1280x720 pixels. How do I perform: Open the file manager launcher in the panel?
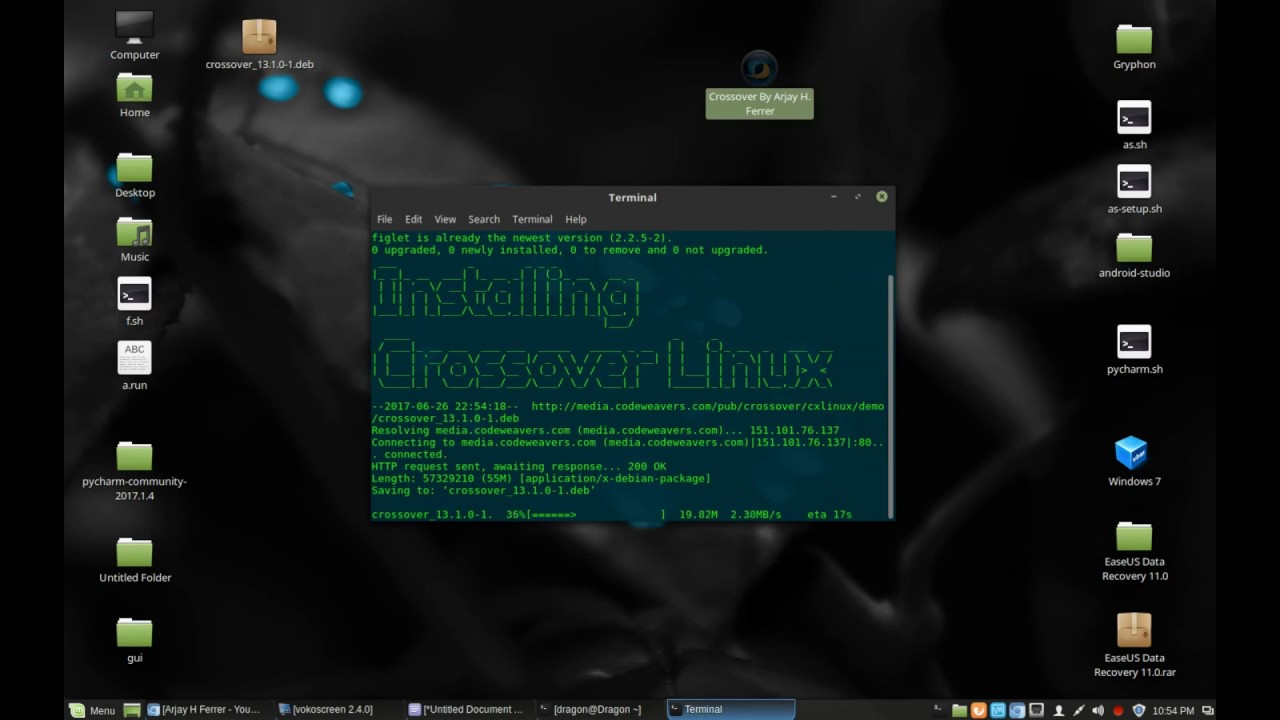point(959,710)
